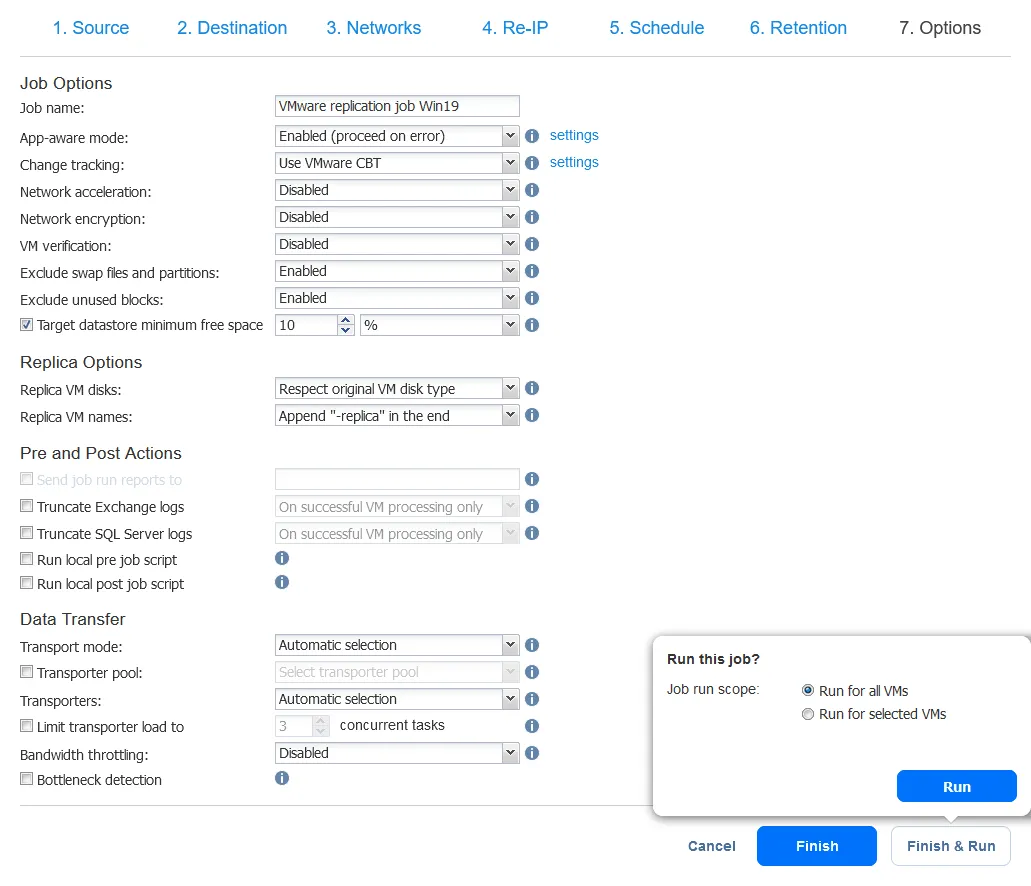View info for VM verification setting
Viewport: 1031px width, 886px height.
pyautogui.click(x=531, y=244)
